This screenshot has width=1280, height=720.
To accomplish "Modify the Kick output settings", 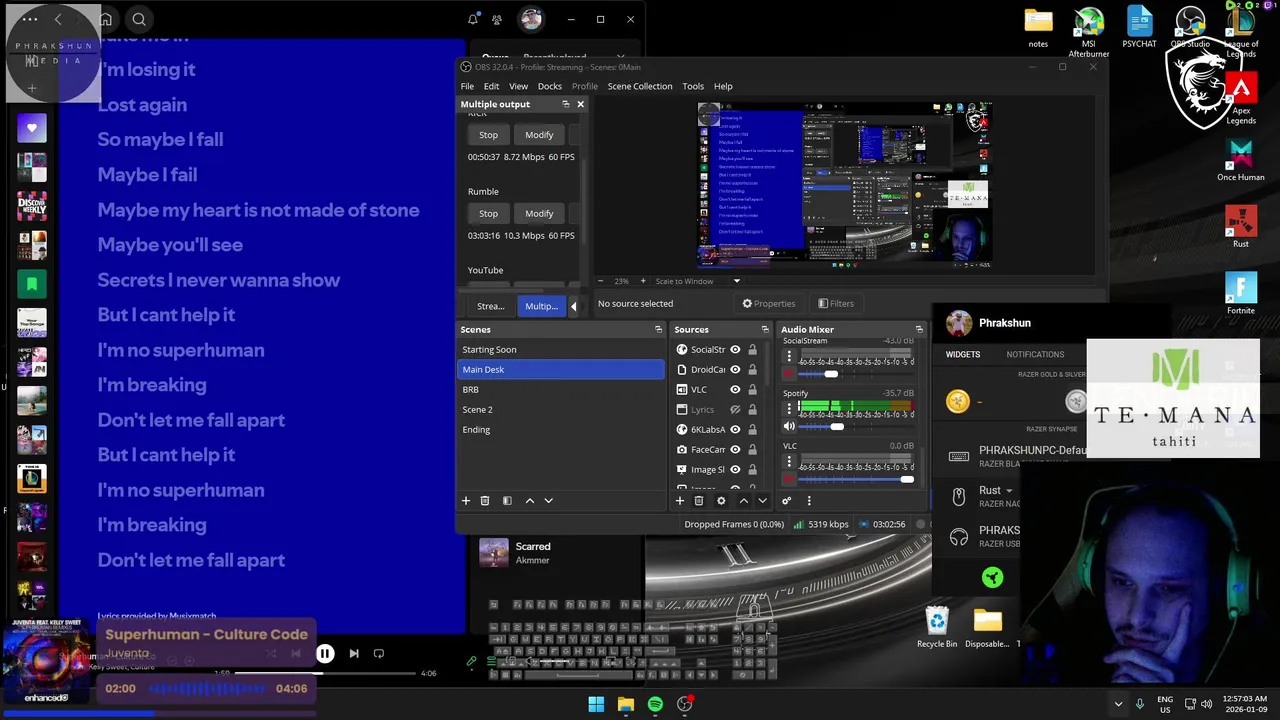I will [x=539, y=135].
